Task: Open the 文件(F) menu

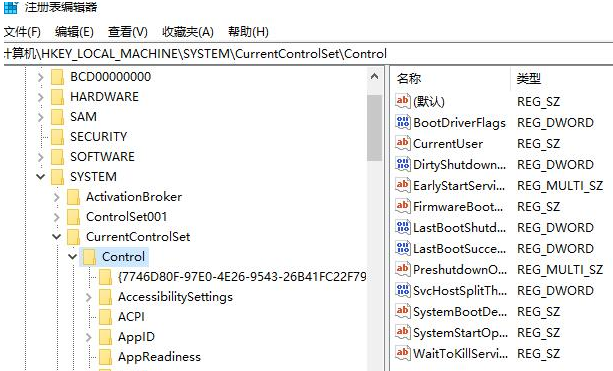Action: tap(22, 32)
